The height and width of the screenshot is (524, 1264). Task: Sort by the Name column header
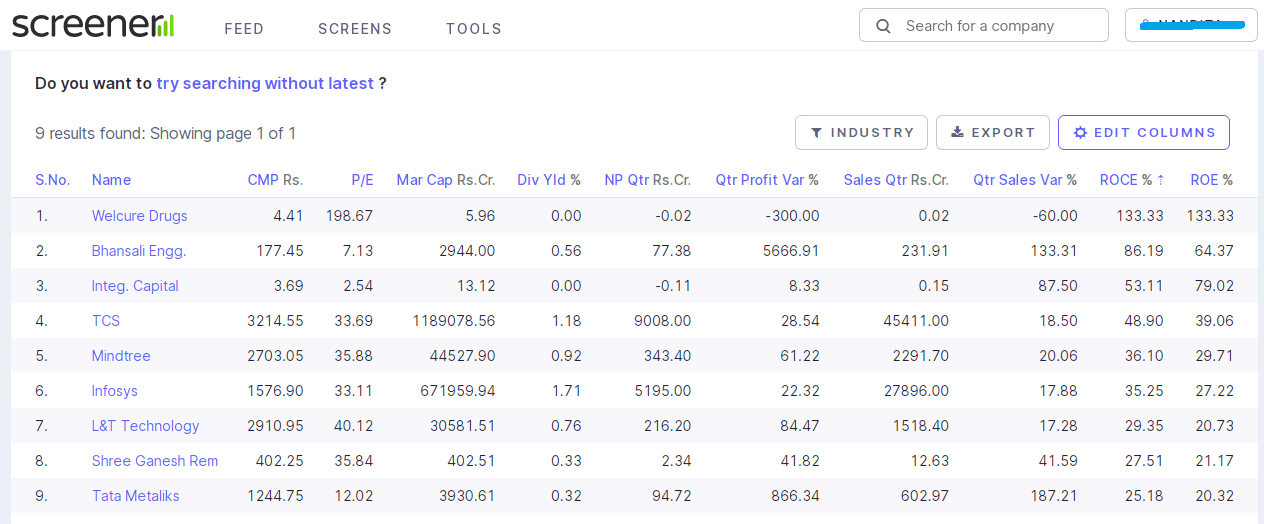click(111, 180)
